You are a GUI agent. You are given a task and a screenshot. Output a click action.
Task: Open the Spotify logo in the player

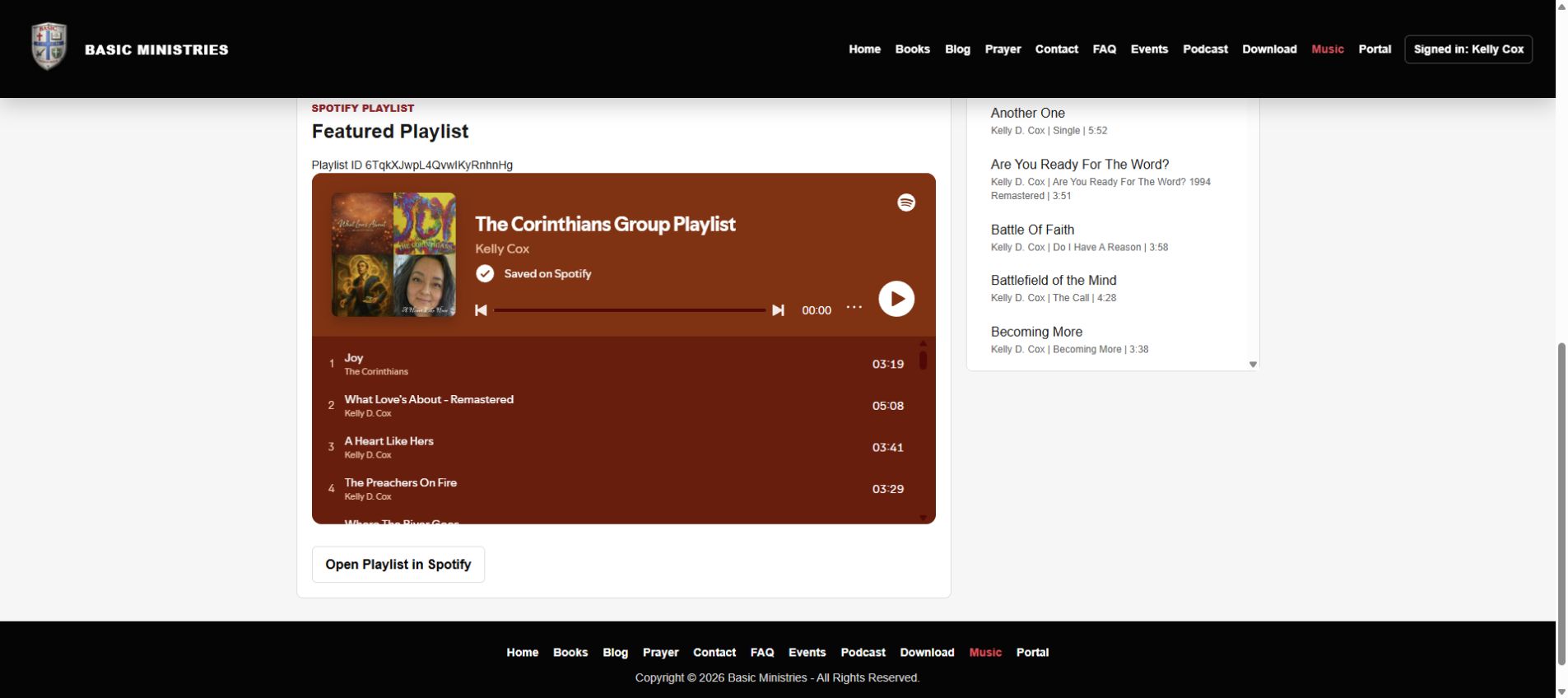click(906, 202)
